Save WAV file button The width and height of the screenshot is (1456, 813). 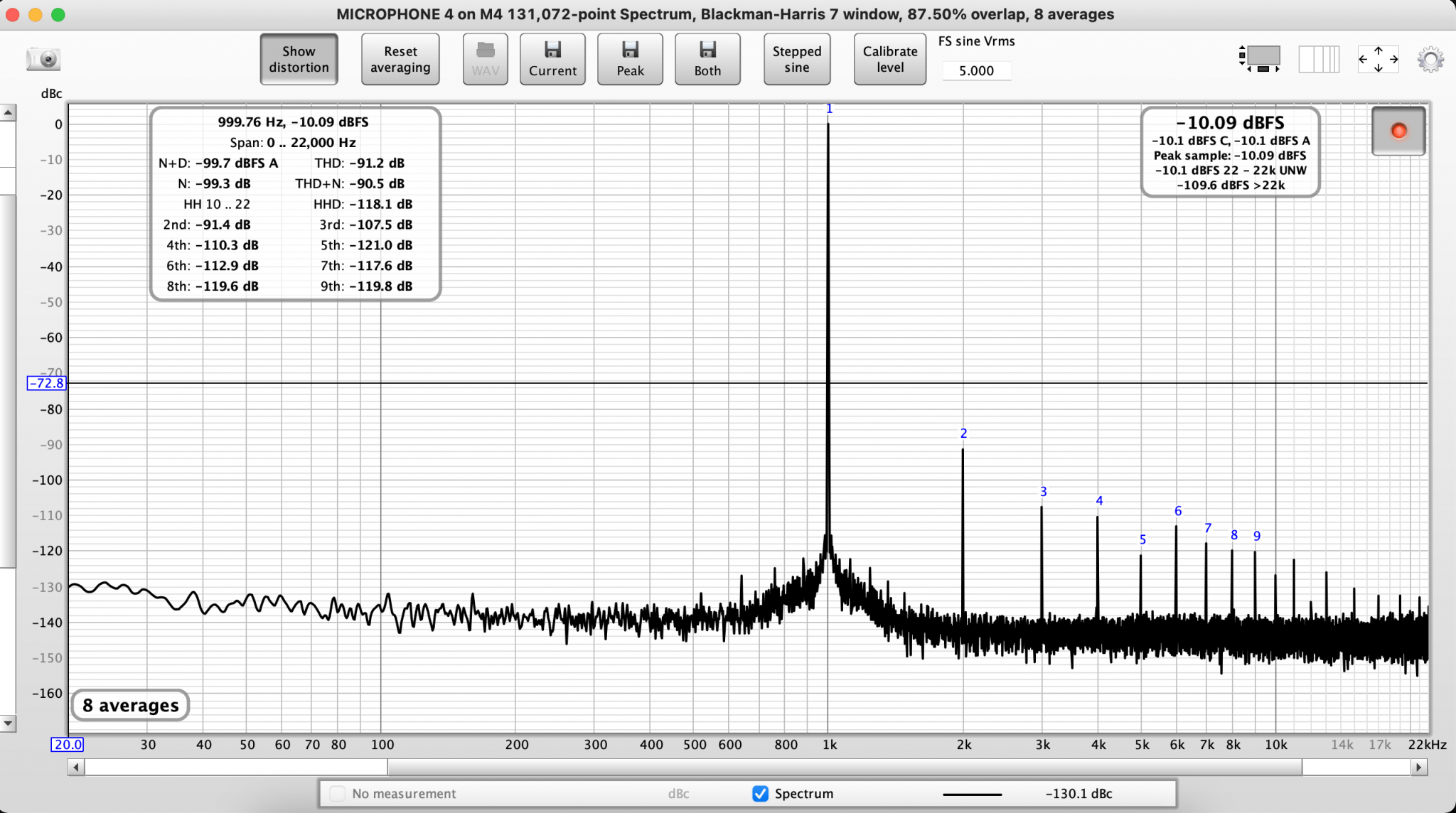(x=486, y=59)
